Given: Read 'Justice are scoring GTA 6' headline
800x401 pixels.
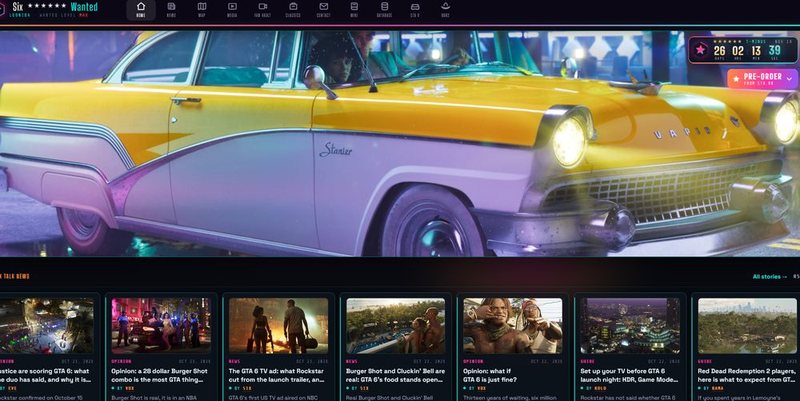Looking at the screenshot, I should (x=46, y=375).
